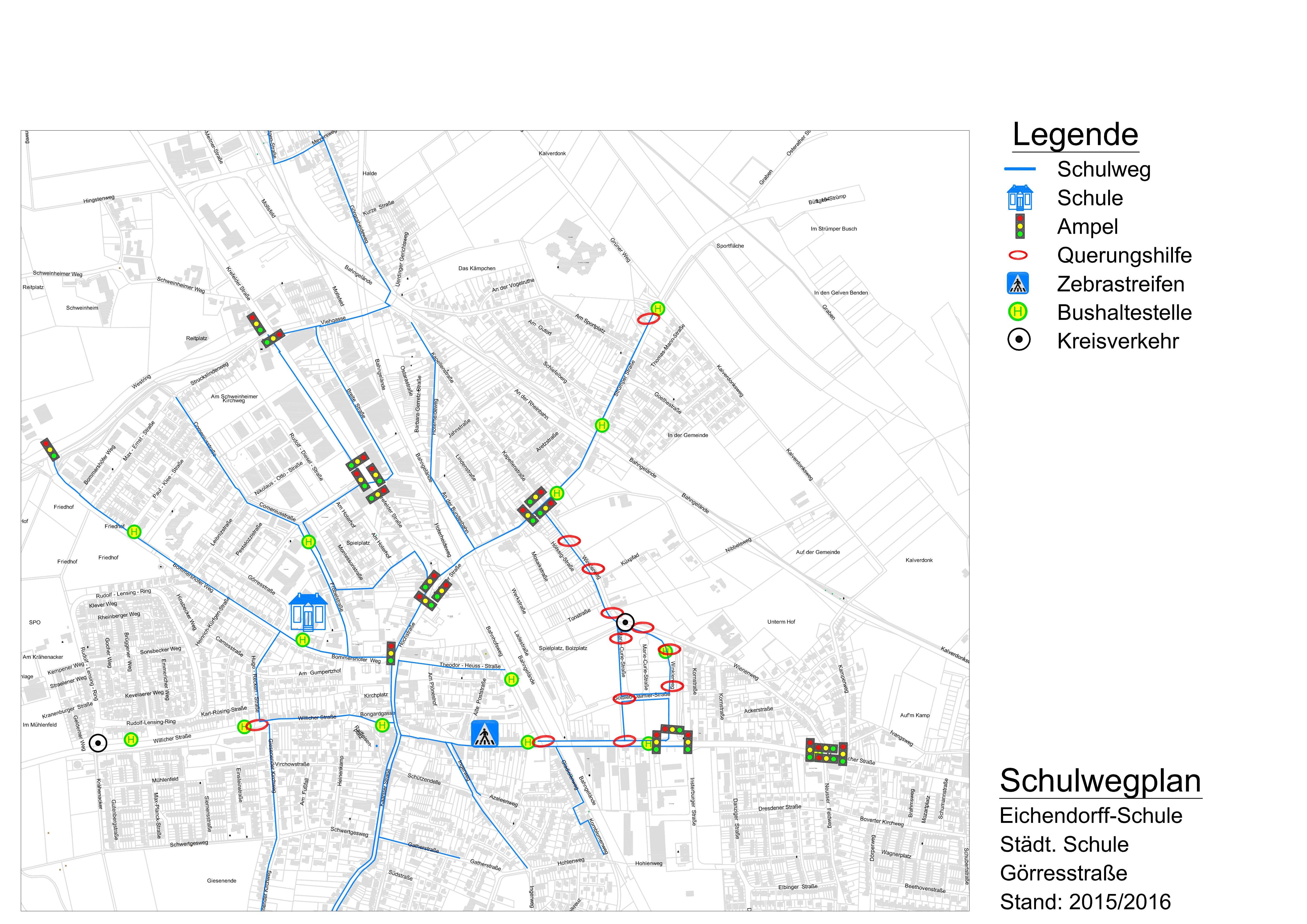This screenshot has height=924, width=1307.
Task: Click the roundabout symbol near Tonstraße
Action: coord(625,622)
